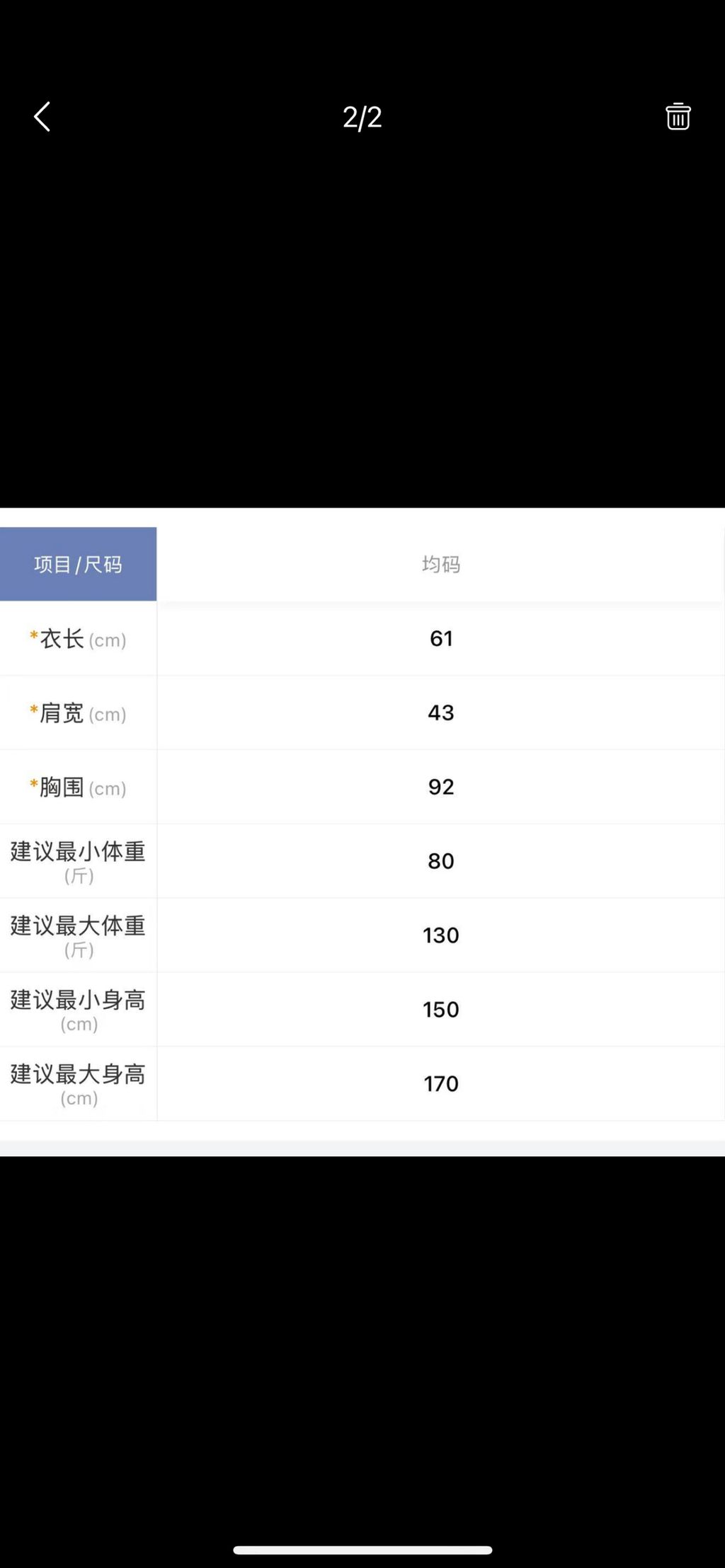Select the 肩宽 (cm) row label
This screenshot has width=725, height=1568.
(x=78, y=713)
